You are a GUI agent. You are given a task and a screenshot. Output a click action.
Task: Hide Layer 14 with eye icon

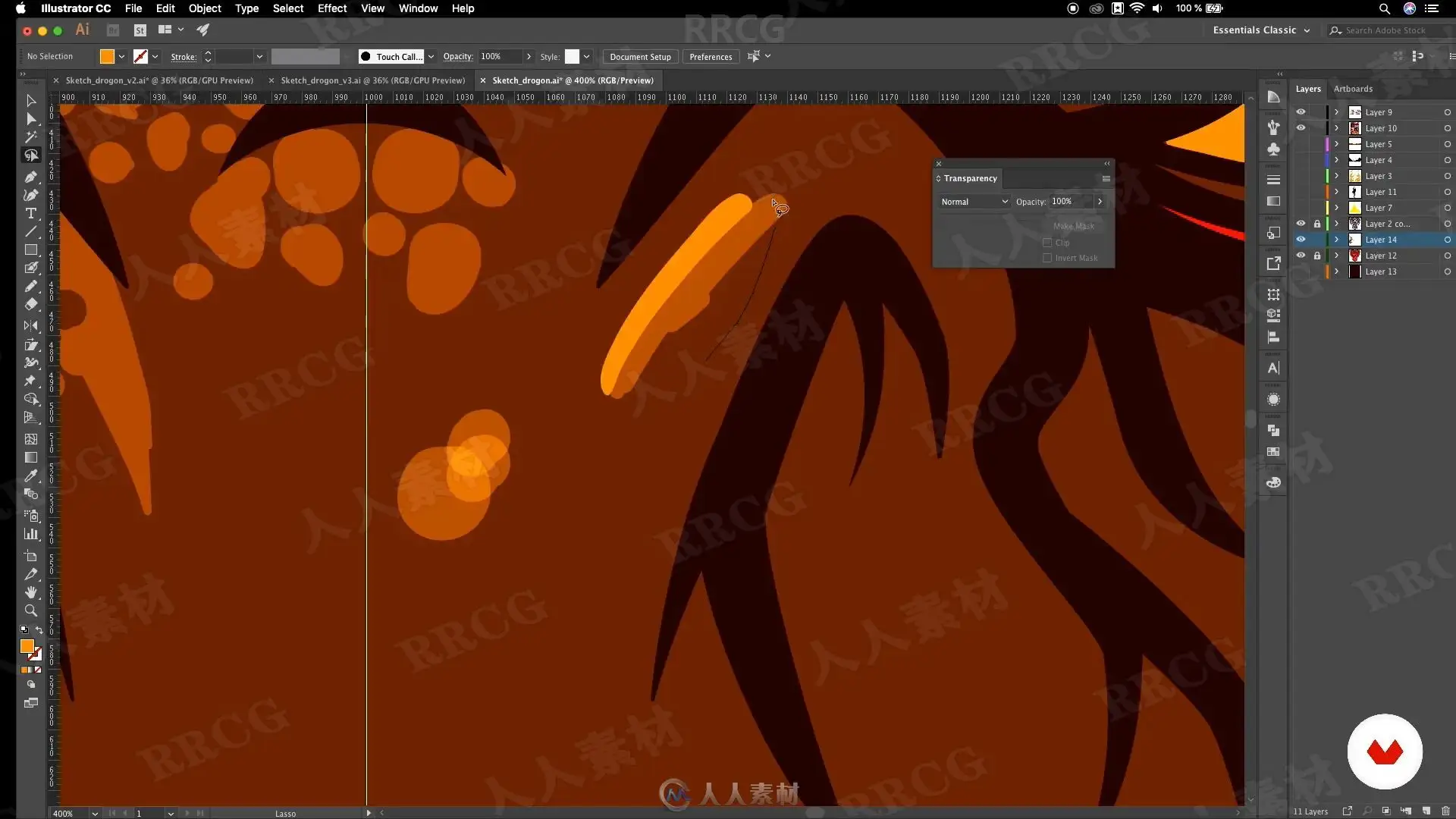[1301, 240]
